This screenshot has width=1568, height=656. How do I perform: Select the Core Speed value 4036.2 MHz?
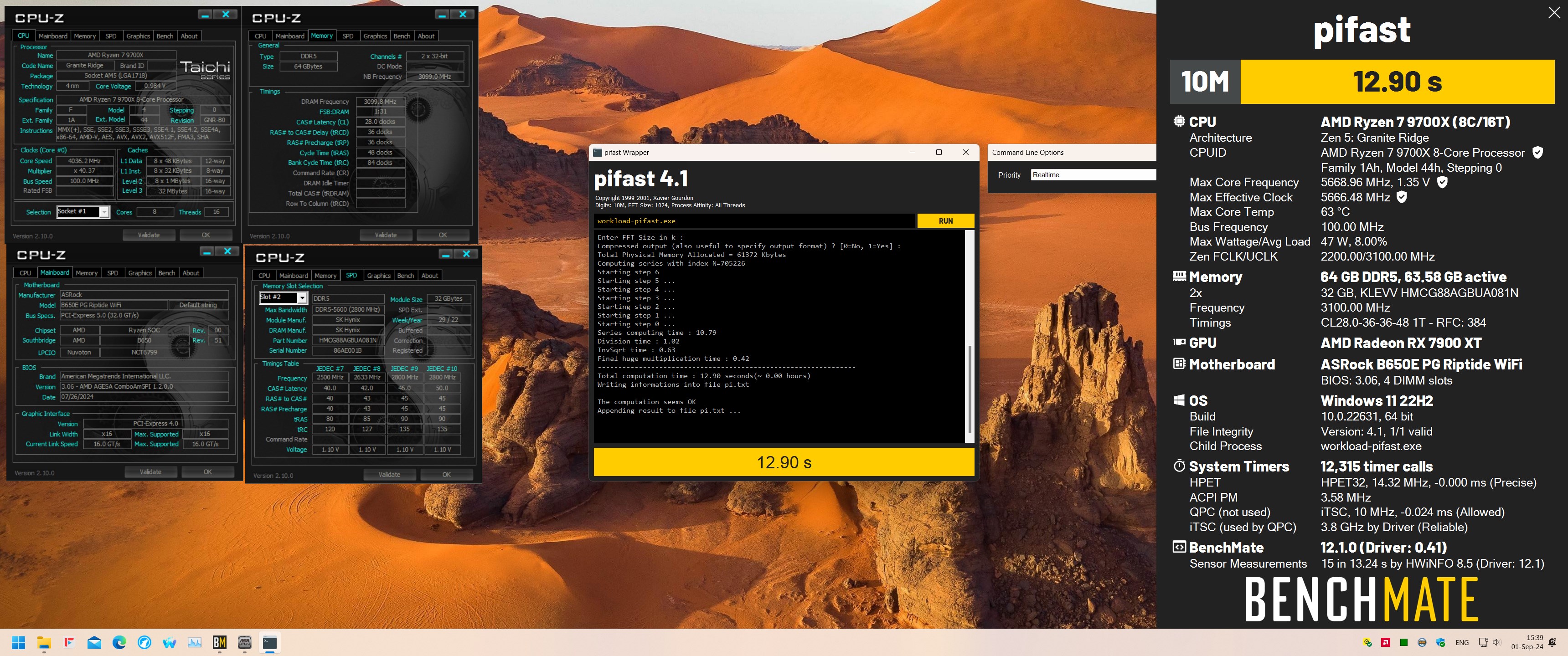click(x=85, y=161)
